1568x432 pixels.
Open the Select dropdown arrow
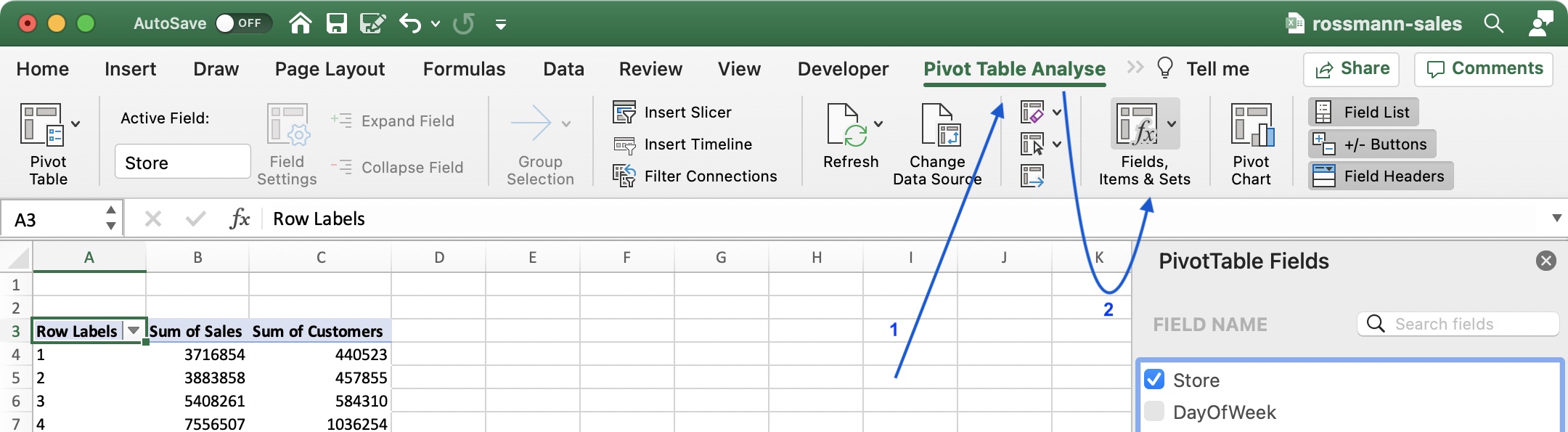pyautogui.click(x=1057, y=144)
